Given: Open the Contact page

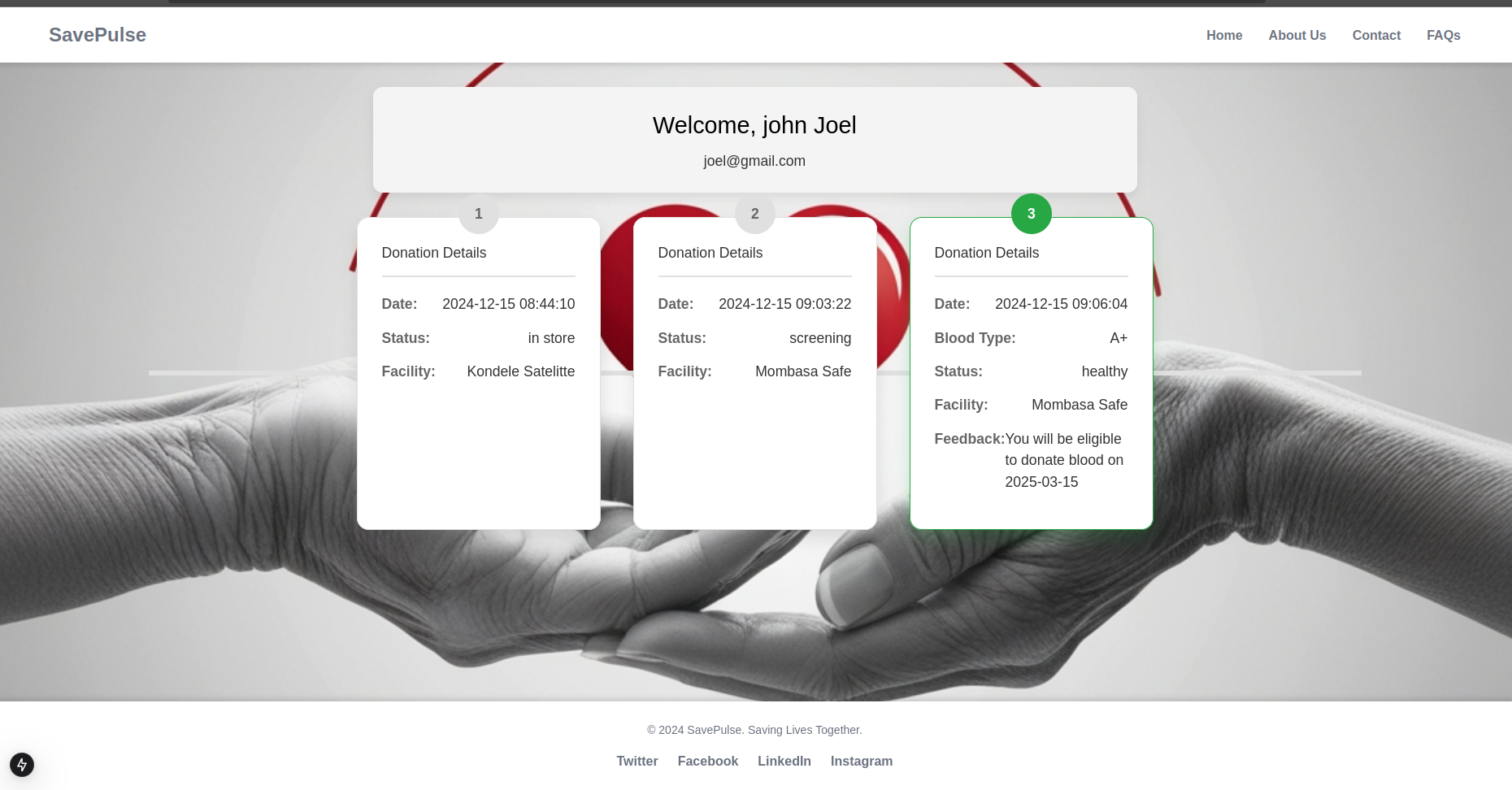Looking at the screenshot, I should [x=1375, y=35].
